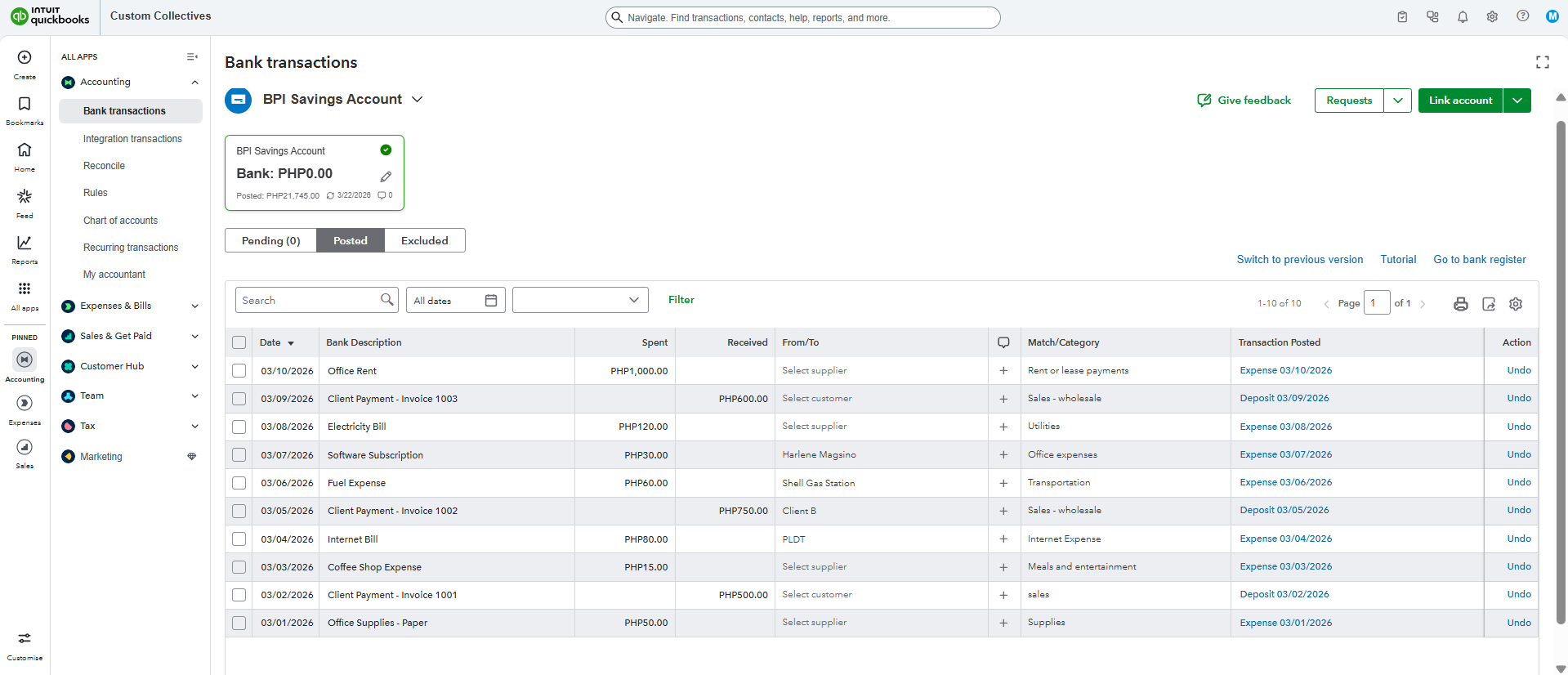Viewport: 1568px width, 675px height.
Task: Tick the Invoice 1003 payment checkbox
Action: pos(239,399)
